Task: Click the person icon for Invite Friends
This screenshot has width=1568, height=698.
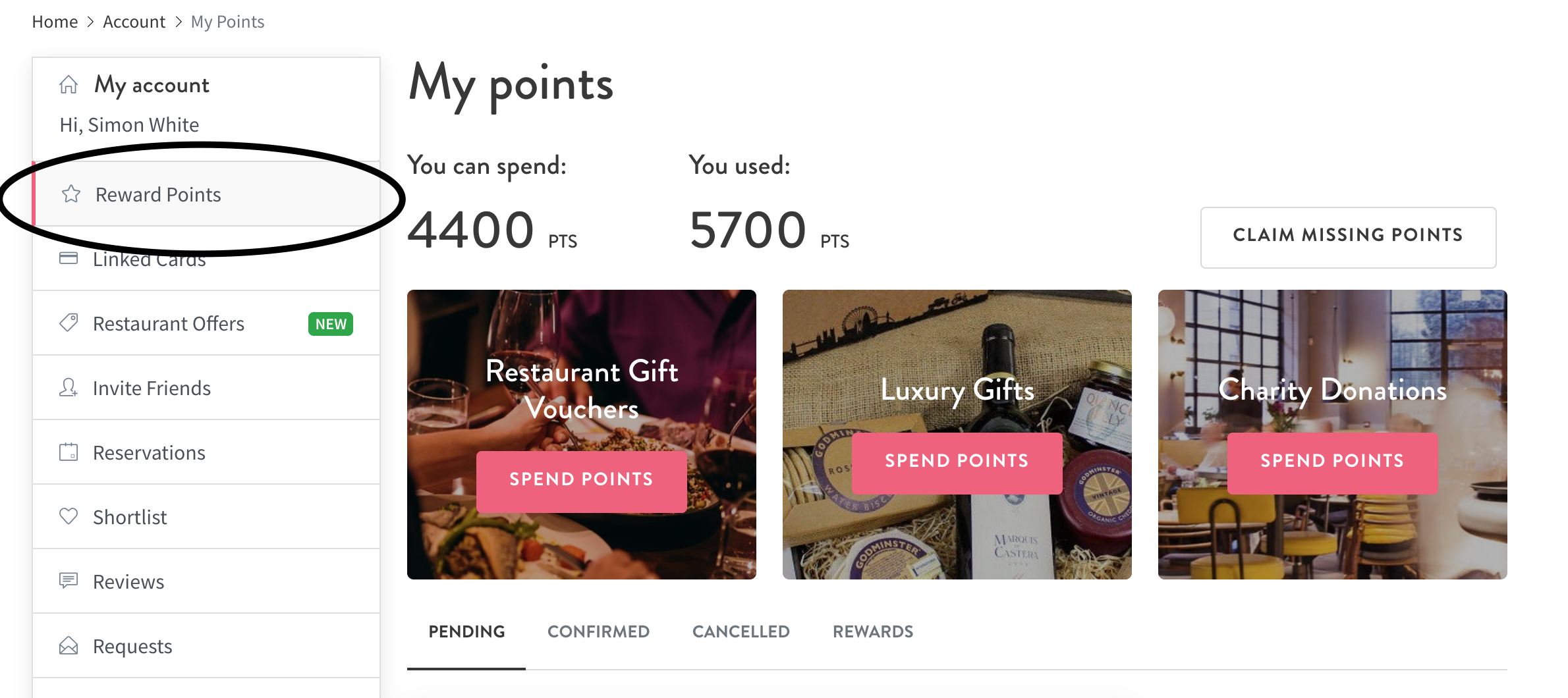Action: tap(69, 387)
